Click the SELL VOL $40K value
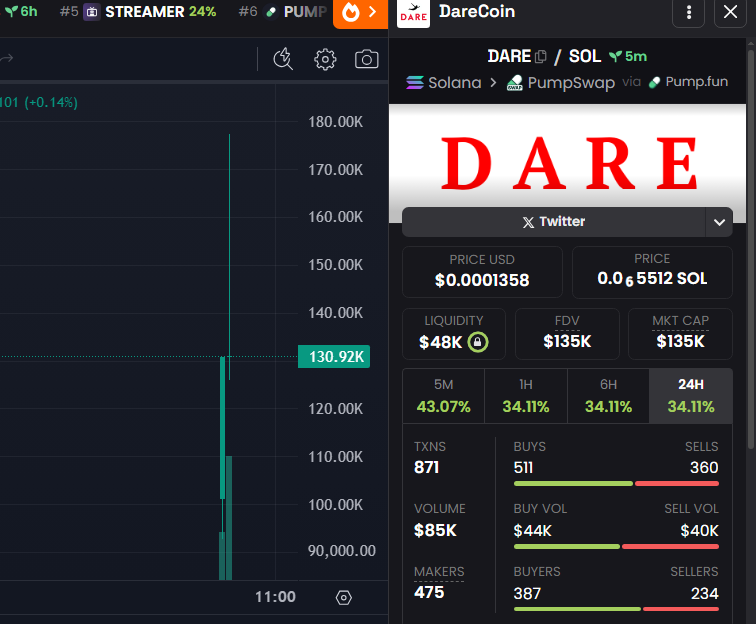 699,531
